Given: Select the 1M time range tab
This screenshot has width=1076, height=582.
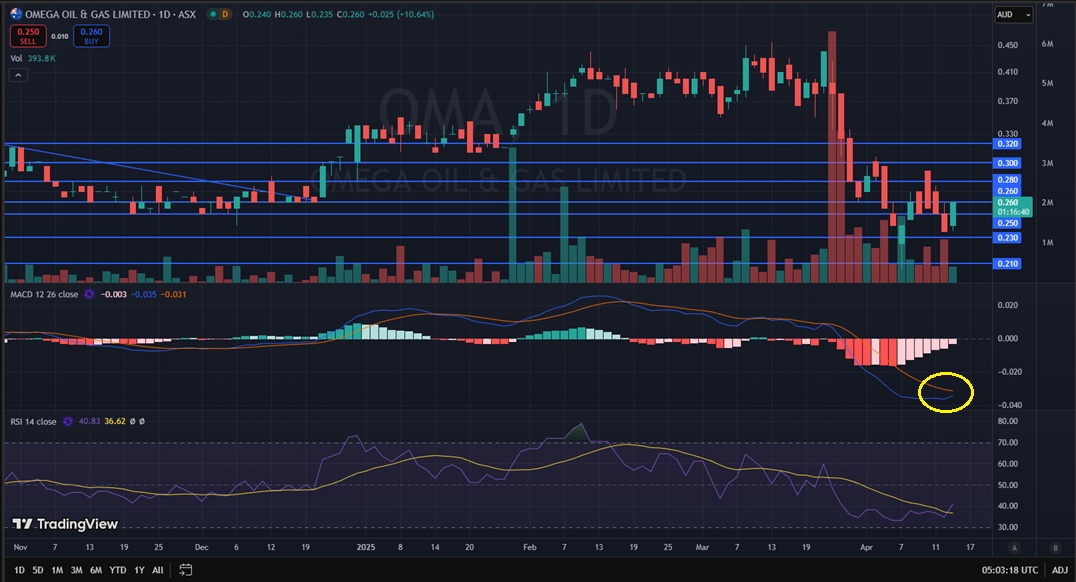Looking at the screenshot, I should click(x=57, y=570).
